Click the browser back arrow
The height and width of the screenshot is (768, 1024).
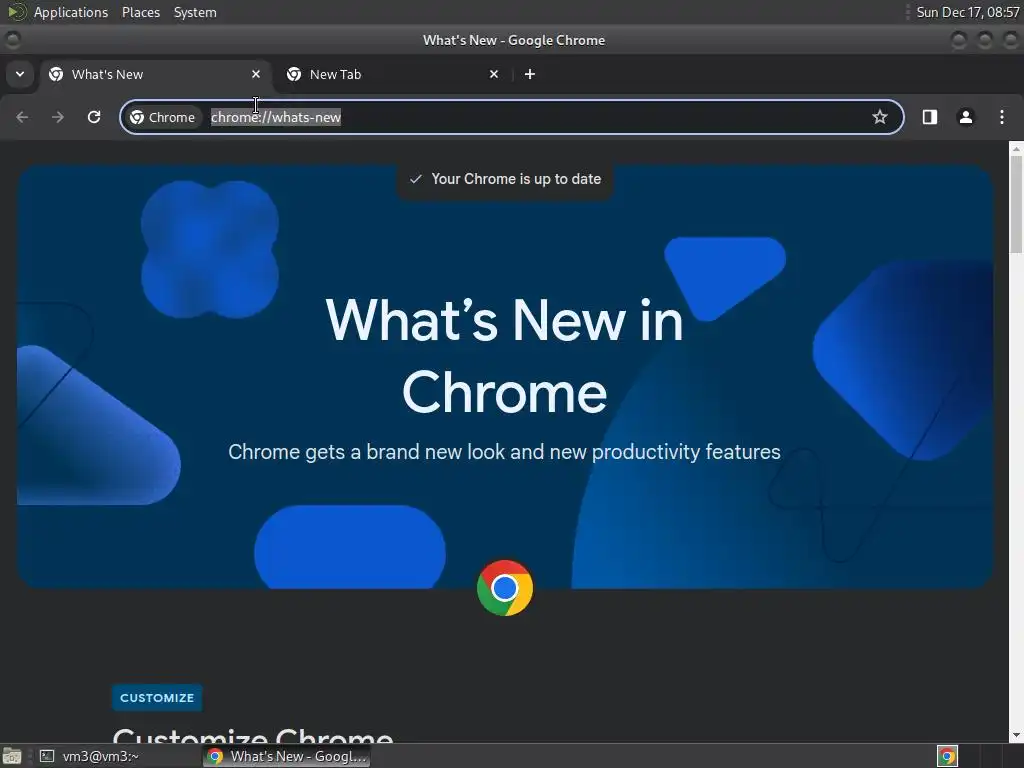click(x=22, y=117)
